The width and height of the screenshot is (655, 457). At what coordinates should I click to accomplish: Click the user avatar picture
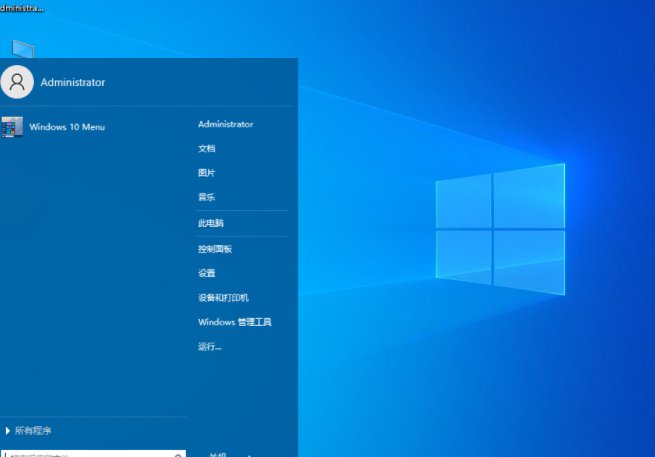tap(17, 82)
